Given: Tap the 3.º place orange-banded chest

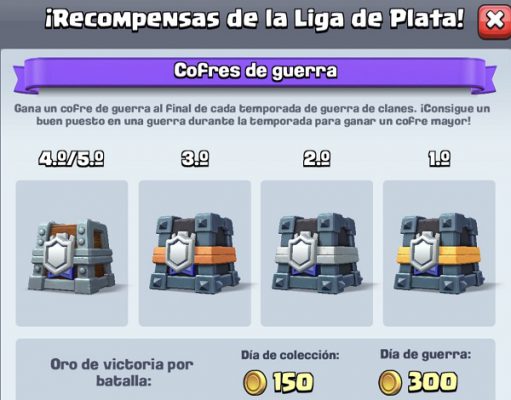Looking at the screenshot, I should click(x=195, y=253).
